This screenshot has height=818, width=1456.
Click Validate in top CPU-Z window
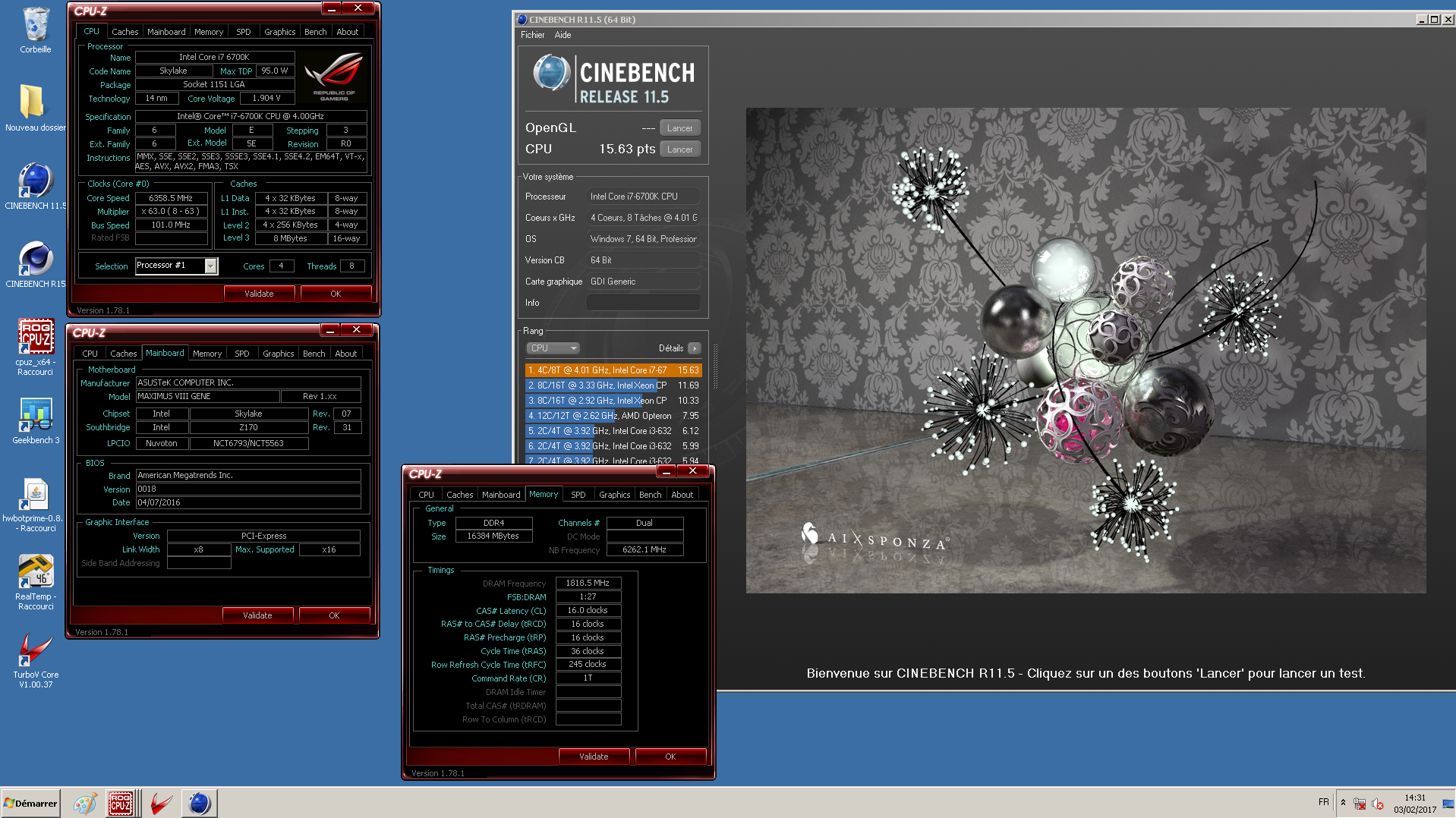point(259,294)
